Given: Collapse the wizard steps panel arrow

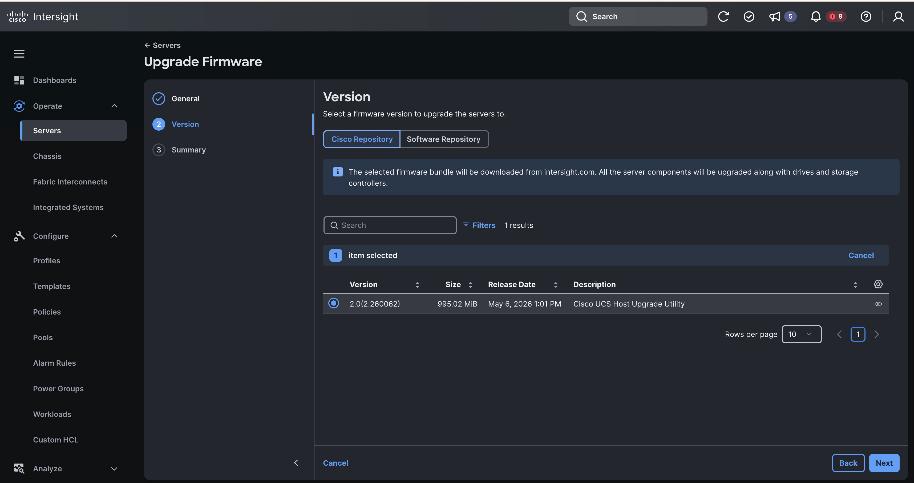Looking at the screenshot, I should tap(296, 463).
